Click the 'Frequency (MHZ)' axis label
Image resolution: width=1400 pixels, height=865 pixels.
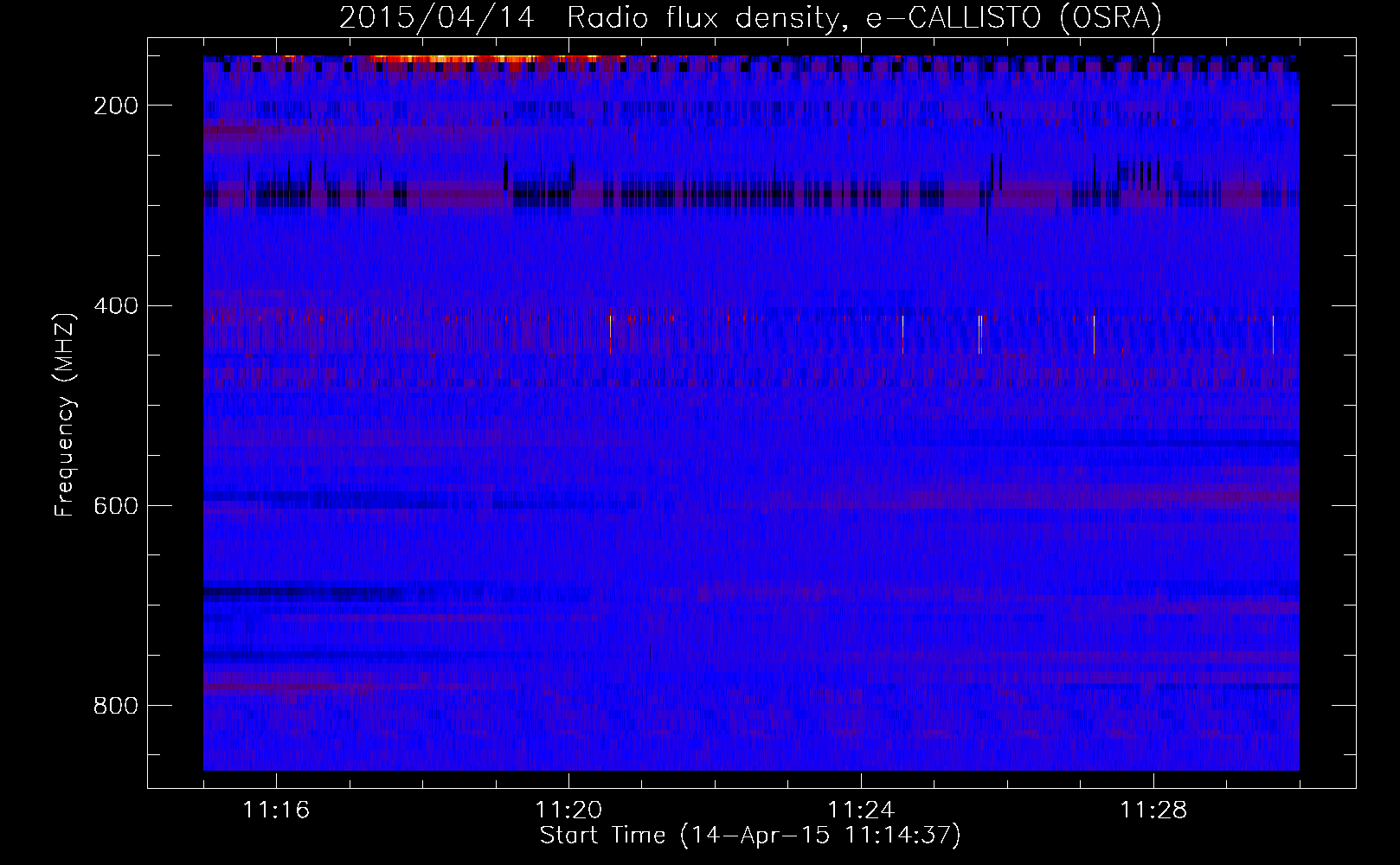(65, 414)
